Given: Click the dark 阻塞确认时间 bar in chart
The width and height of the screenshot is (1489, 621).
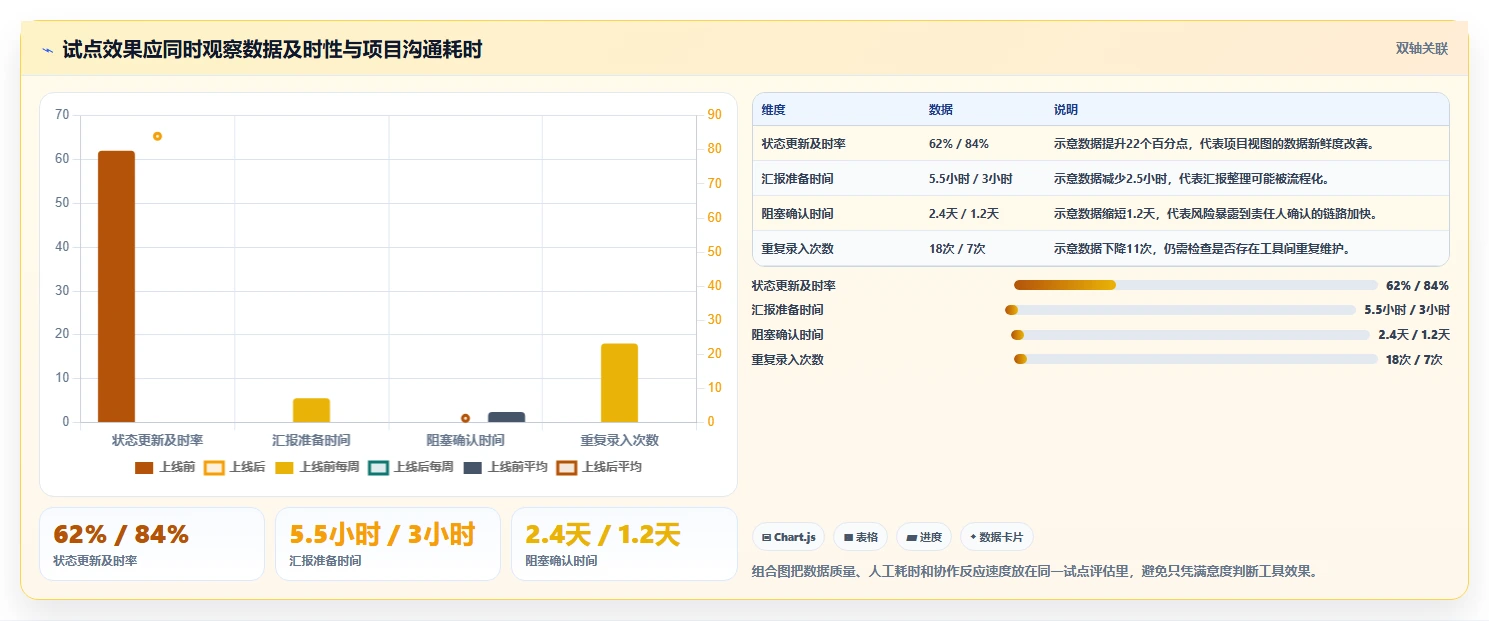Looking at the screenshot, I should [x=506, y=417].
